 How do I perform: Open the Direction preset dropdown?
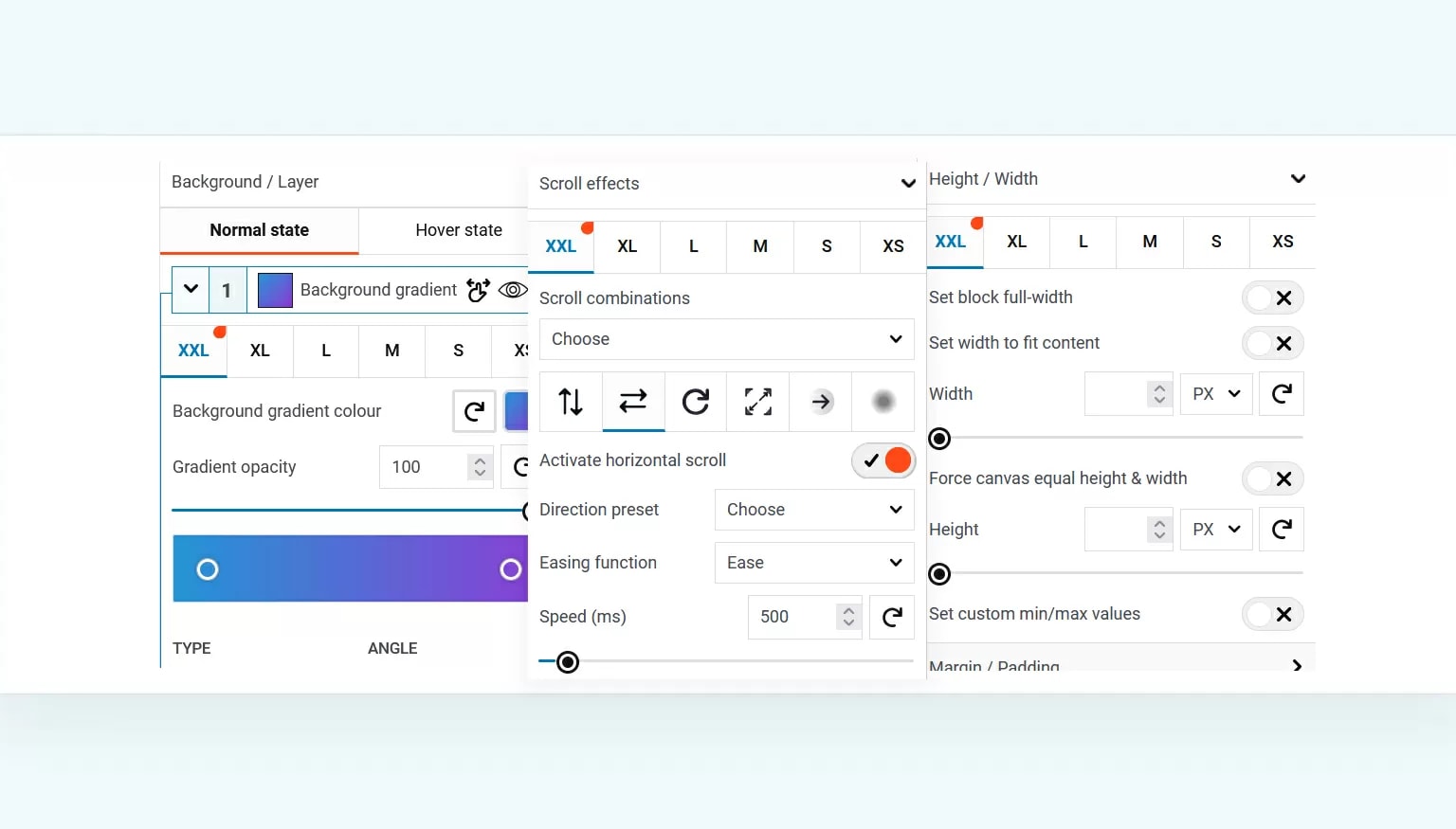(814, 510)
